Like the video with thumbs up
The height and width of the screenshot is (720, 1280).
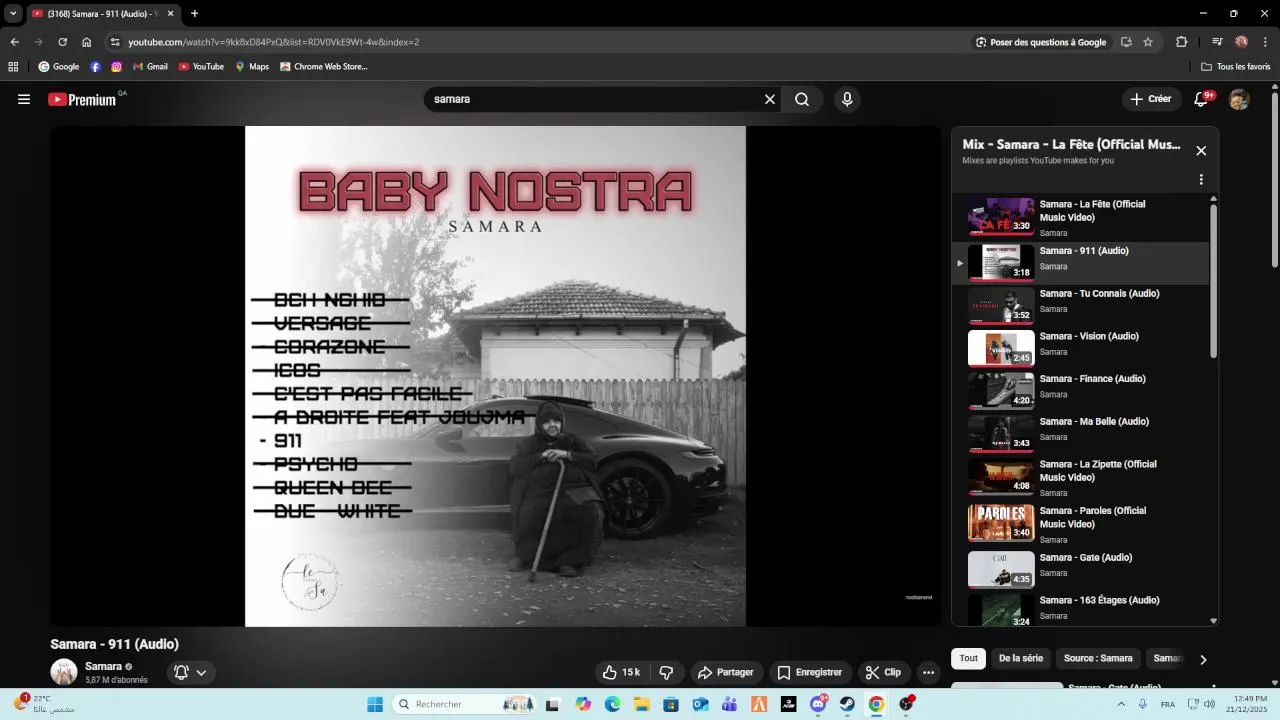pyautogui.click(x=621, y=672)
